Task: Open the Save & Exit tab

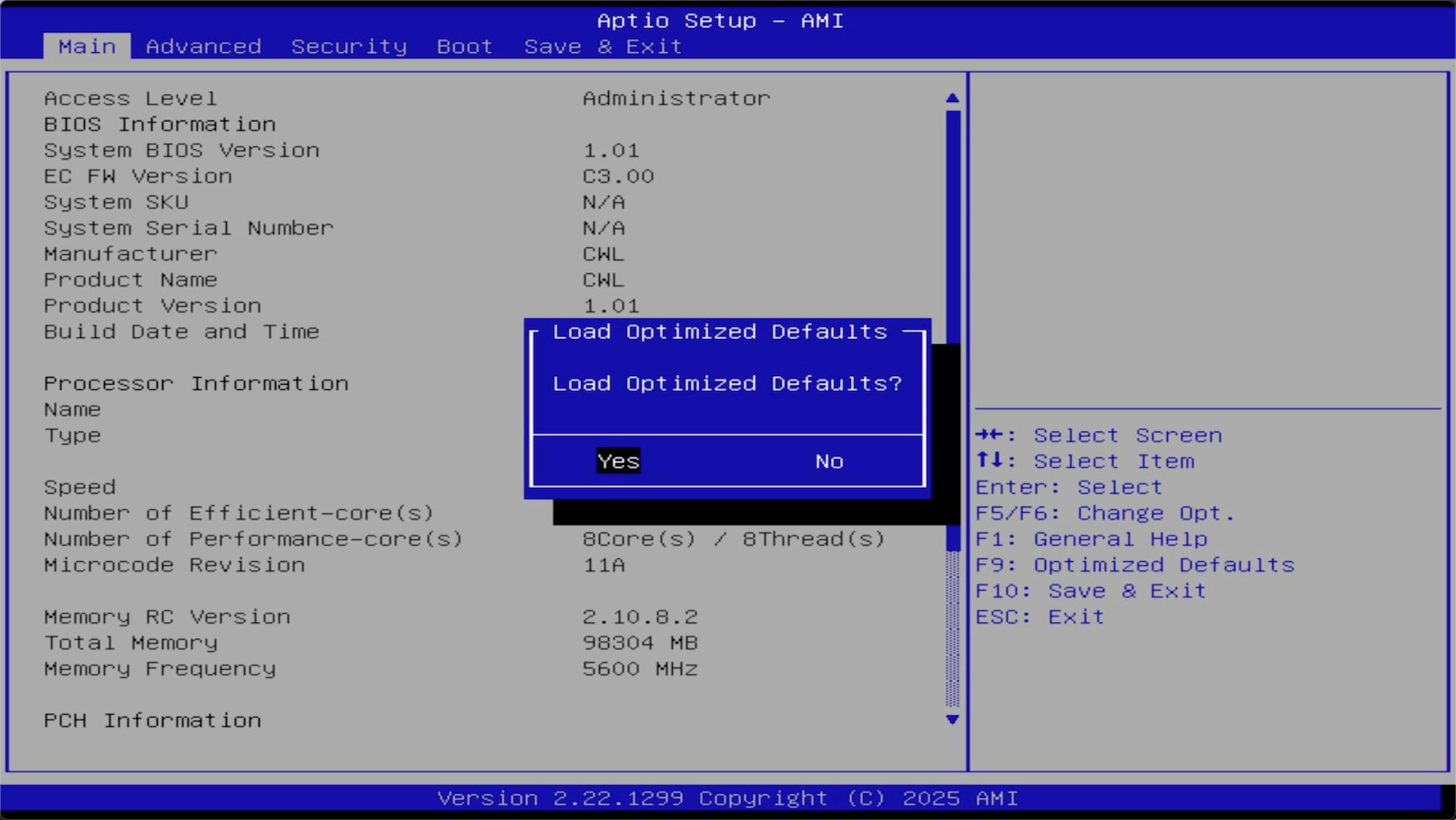Action: point(603,47)
